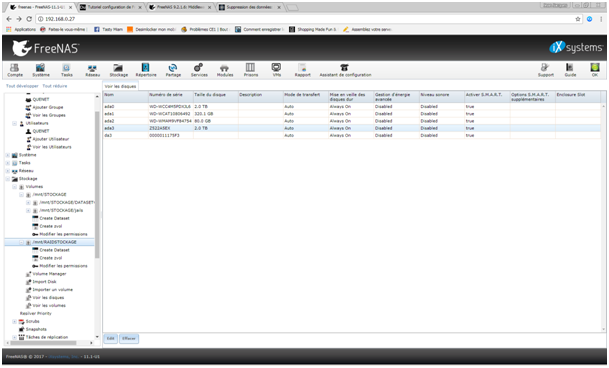Sort by the Taille du disque column
Screen dimensions: 609x368
click(x=215, y=97)
